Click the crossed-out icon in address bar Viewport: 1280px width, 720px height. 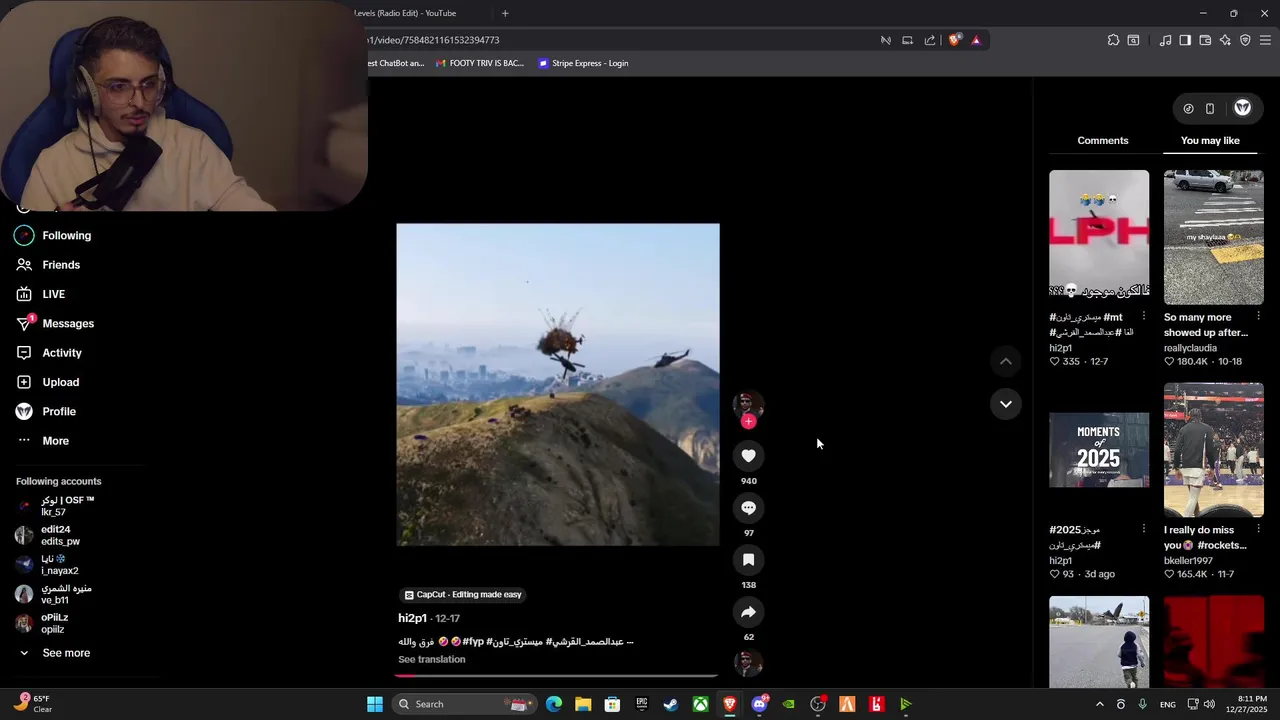pos(885,40)
